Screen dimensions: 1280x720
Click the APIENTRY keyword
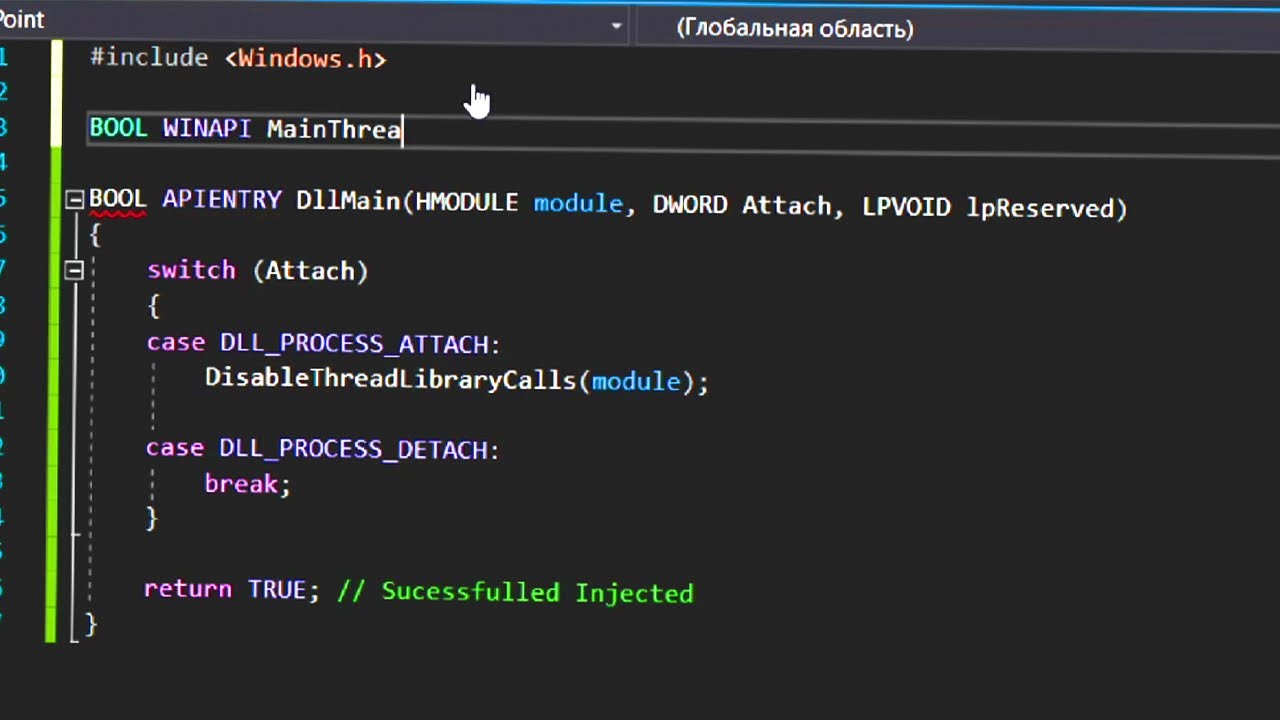click(221, 200)
